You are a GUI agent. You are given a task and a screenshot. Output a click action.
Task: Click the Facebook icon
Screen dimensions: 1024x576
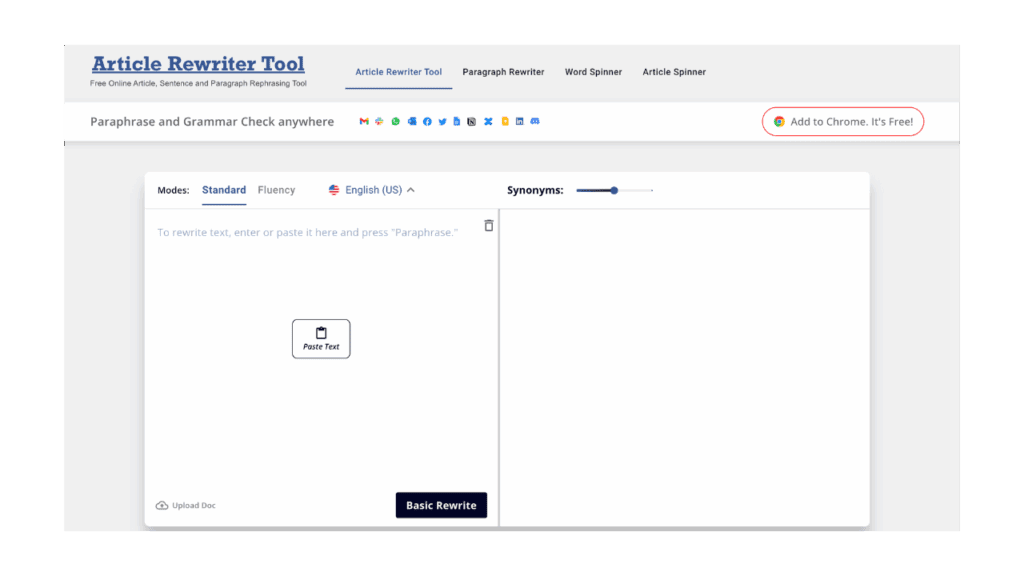click(x=427, y=121)
